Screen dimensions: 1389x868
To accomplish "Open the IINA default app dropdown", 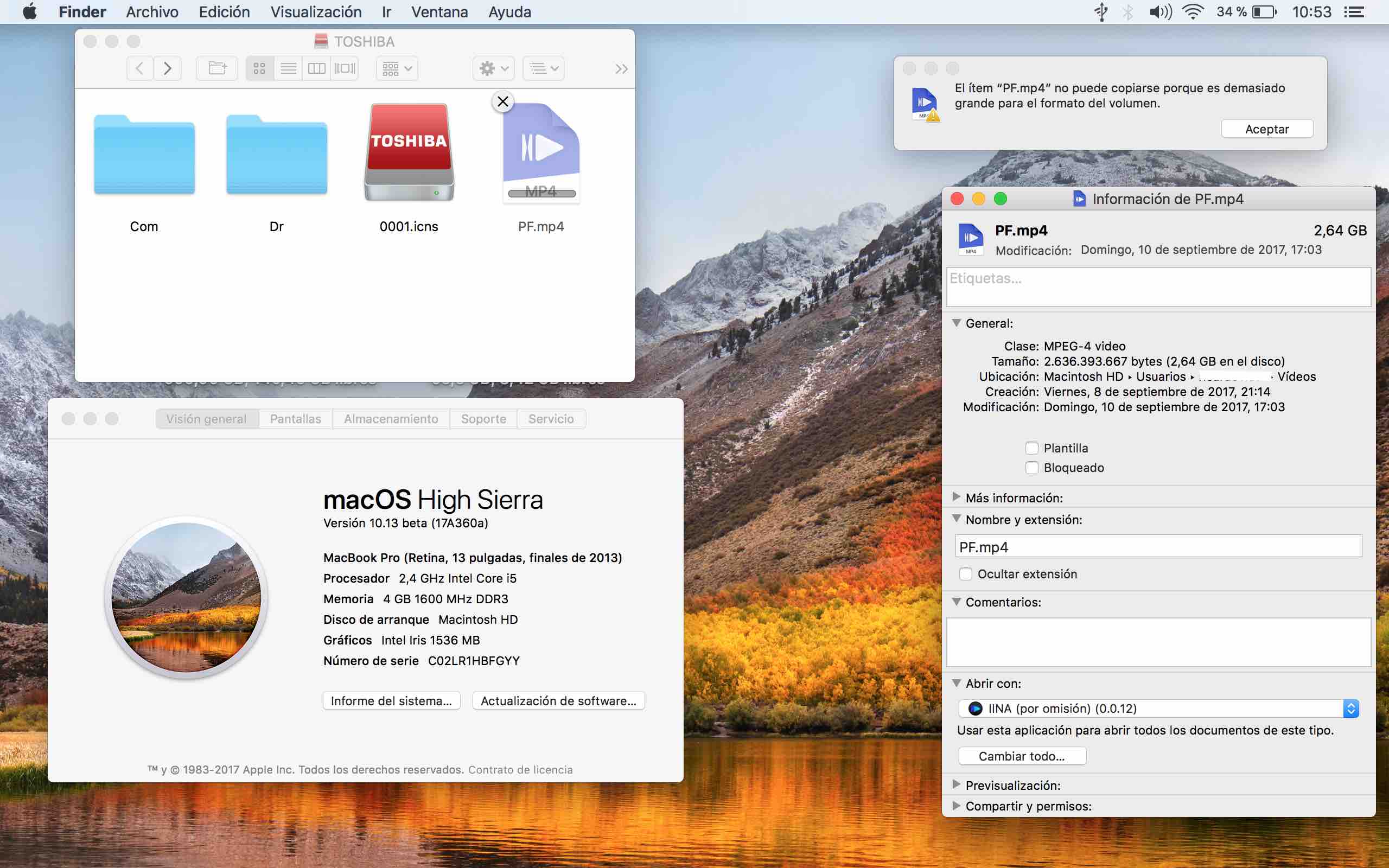I will click(x=1158, y=709).
